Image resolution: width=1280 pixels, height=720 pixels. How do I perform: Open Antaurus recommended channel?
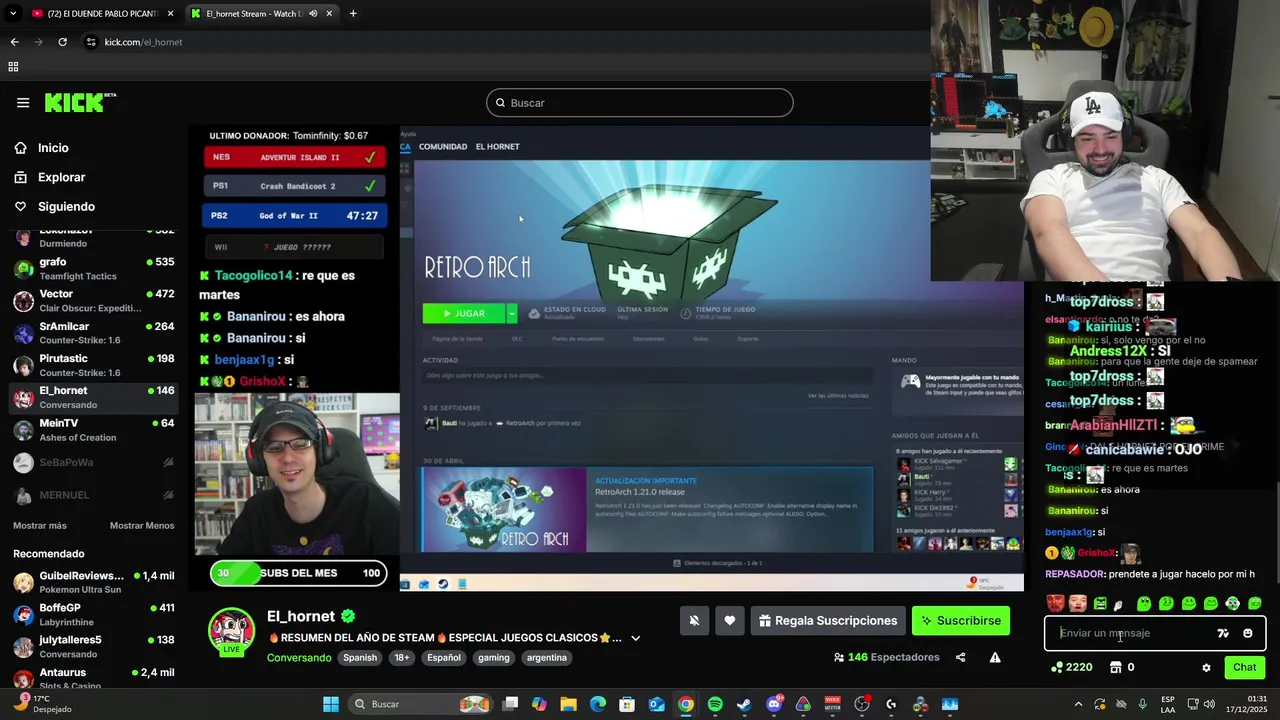pyautogui.click(x=94, y=678)
